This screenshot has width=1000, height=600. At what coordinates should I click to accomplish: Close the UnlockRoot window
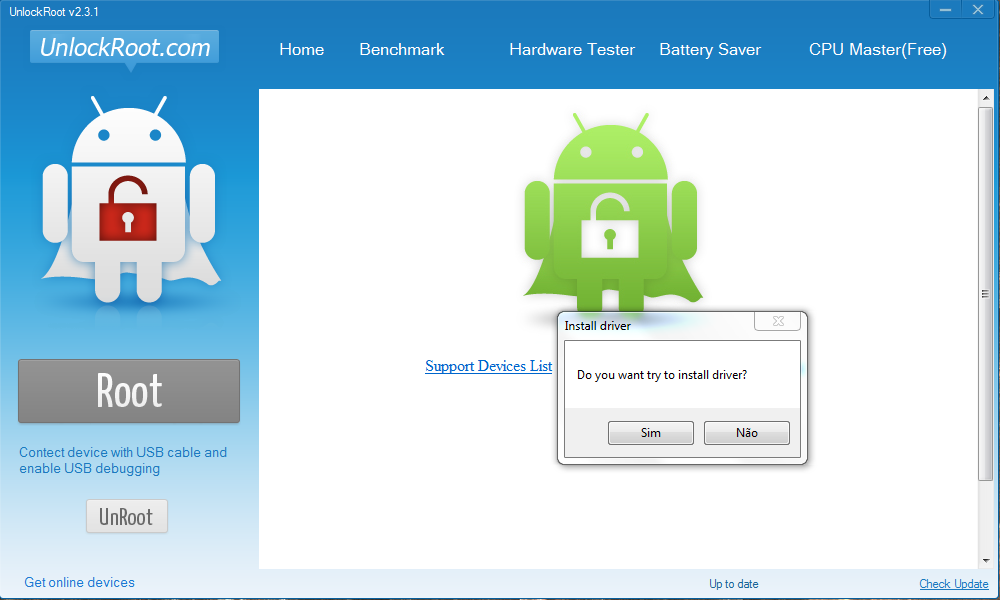[x=978, y=9]
